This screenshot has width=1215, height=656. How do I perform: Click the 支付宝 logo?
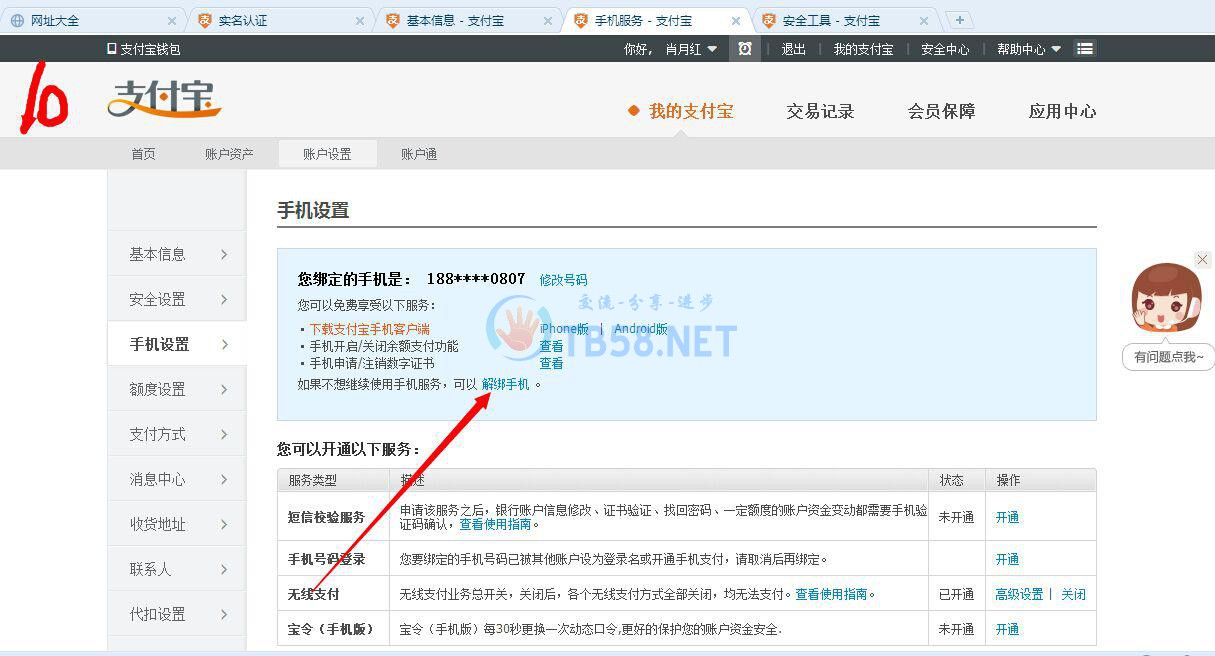[164, 101]
